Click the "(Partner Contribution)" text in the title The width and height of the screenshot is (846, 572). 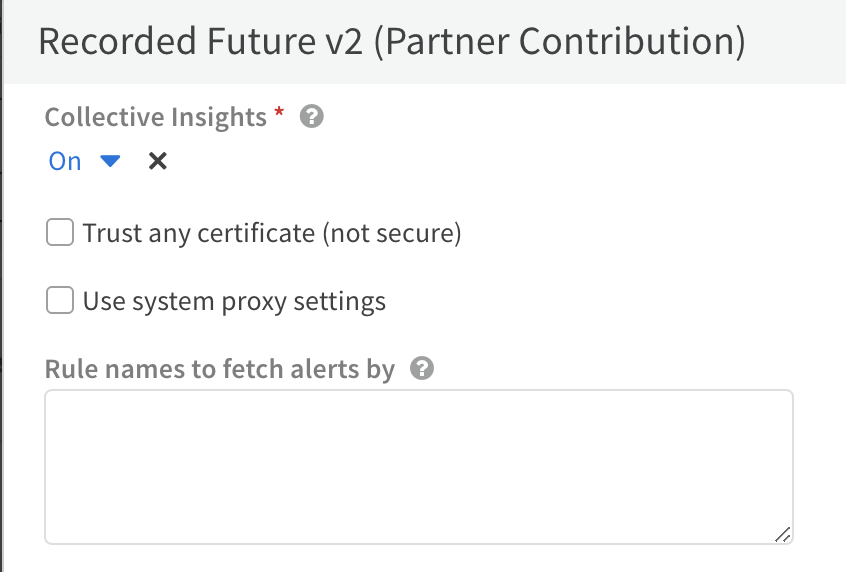point(560,42)
